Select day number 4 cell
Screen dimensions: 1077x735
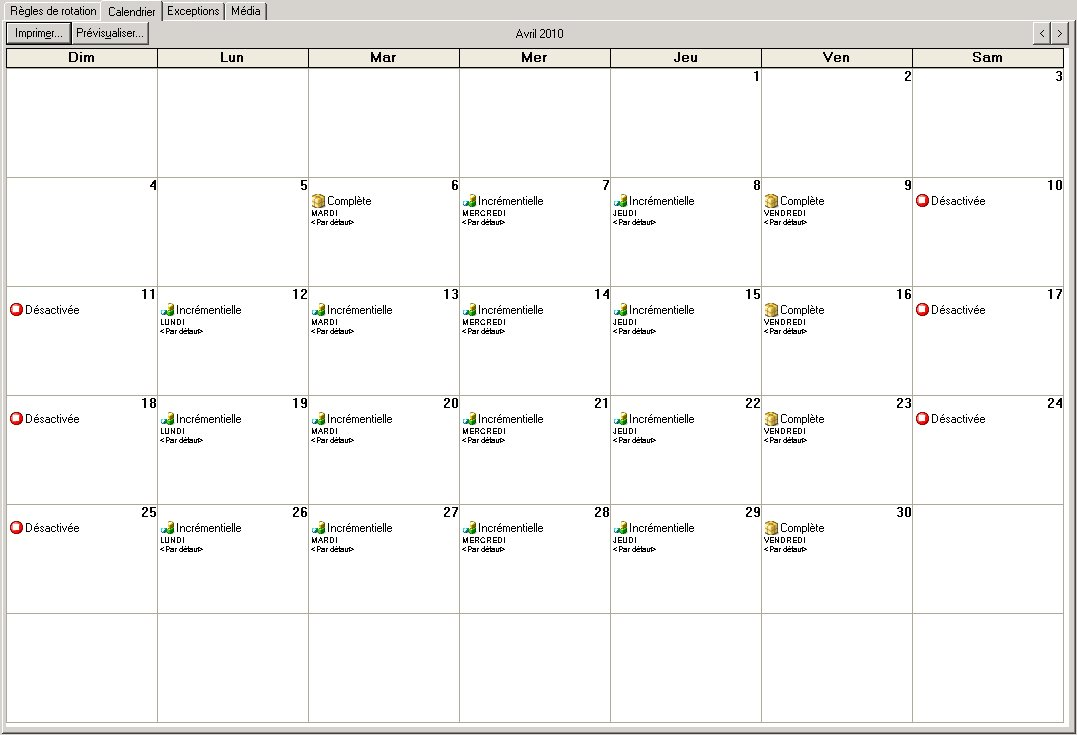[82, 232]
